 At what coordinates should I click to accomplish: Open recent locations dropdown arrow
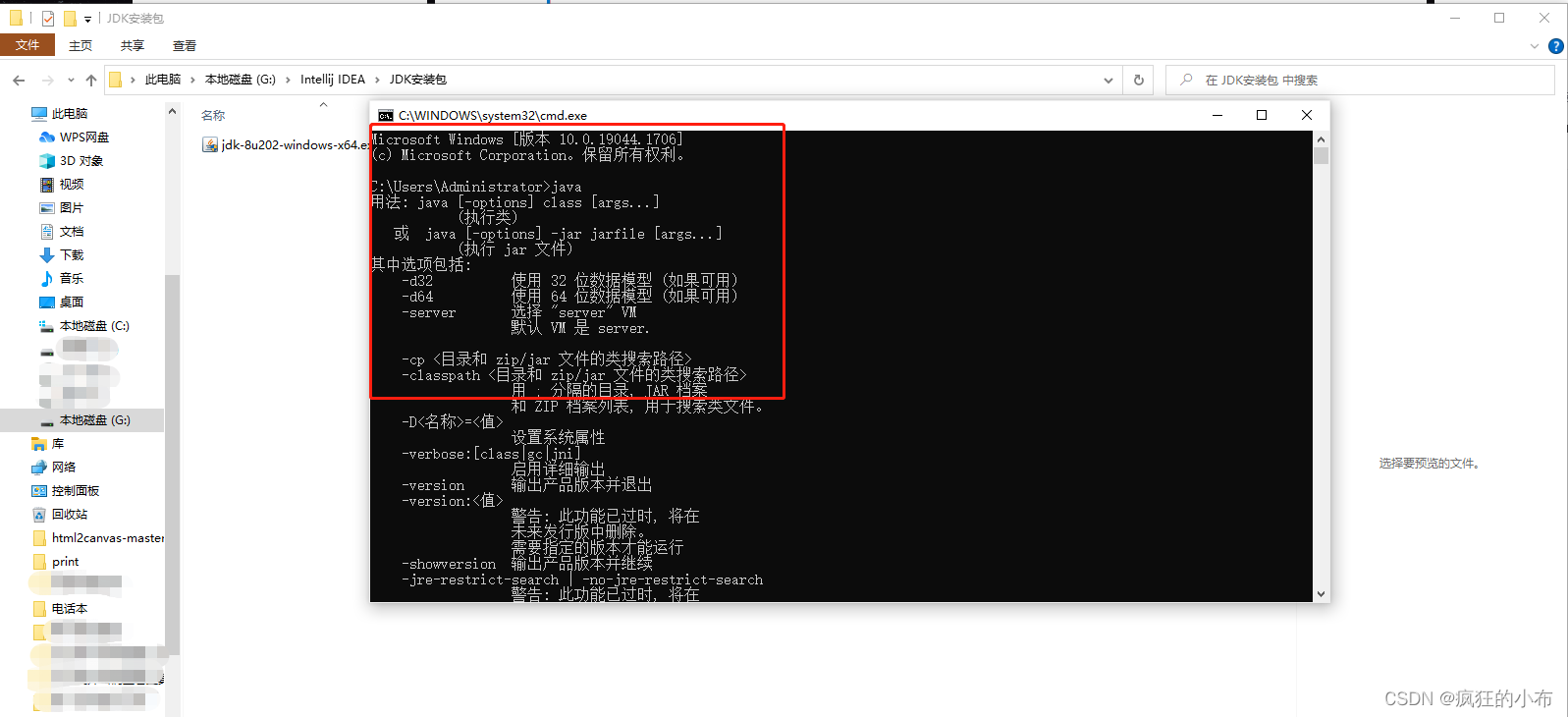71,80
